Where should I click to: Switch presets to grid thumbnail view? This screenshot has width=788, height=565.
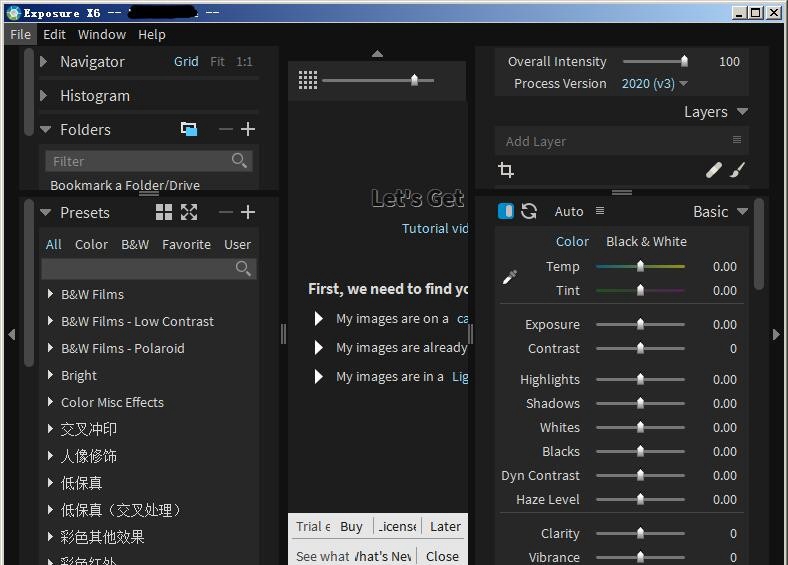point(164,212)
